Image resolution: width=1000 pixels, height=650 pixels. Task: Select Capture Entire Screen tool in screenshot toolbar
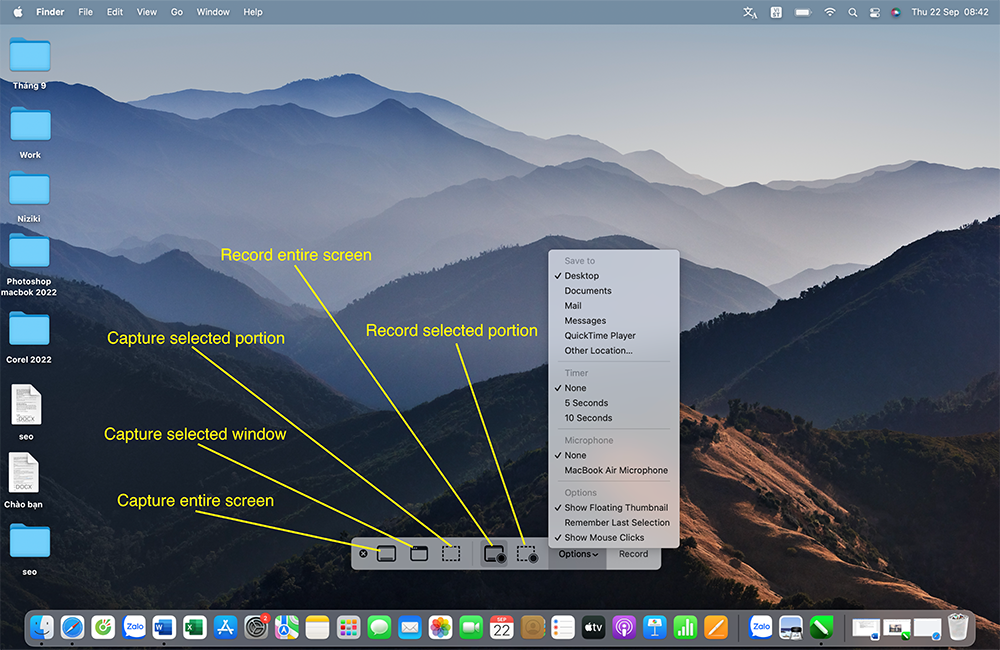[x=386, y=554]
